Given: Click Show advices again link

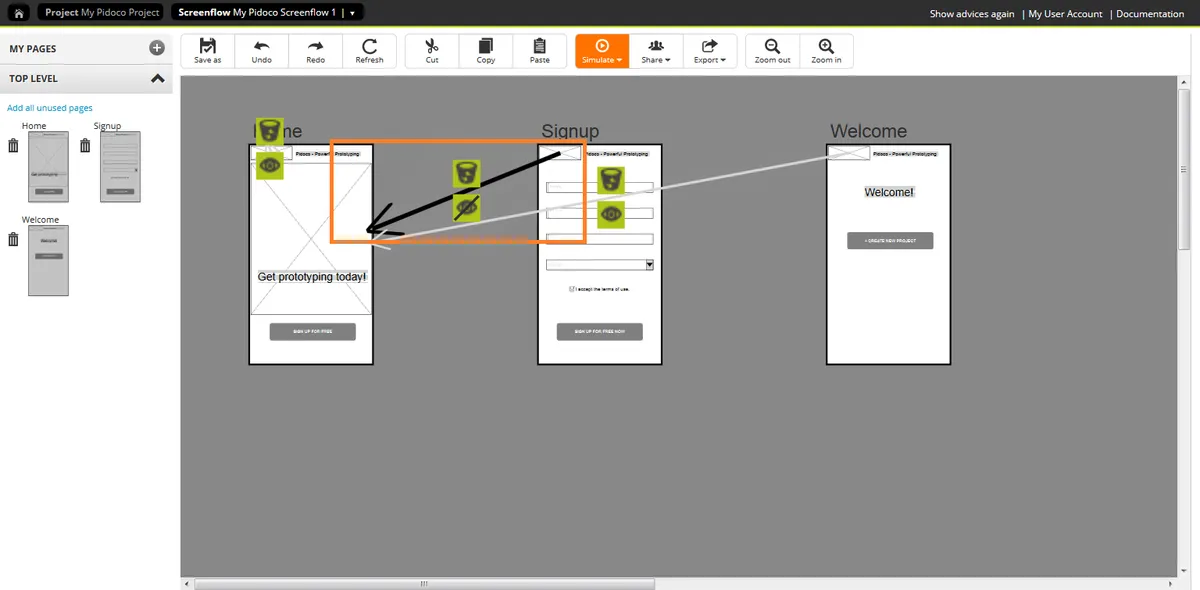Looking at the screenshot, I should (x=971, y=14).
